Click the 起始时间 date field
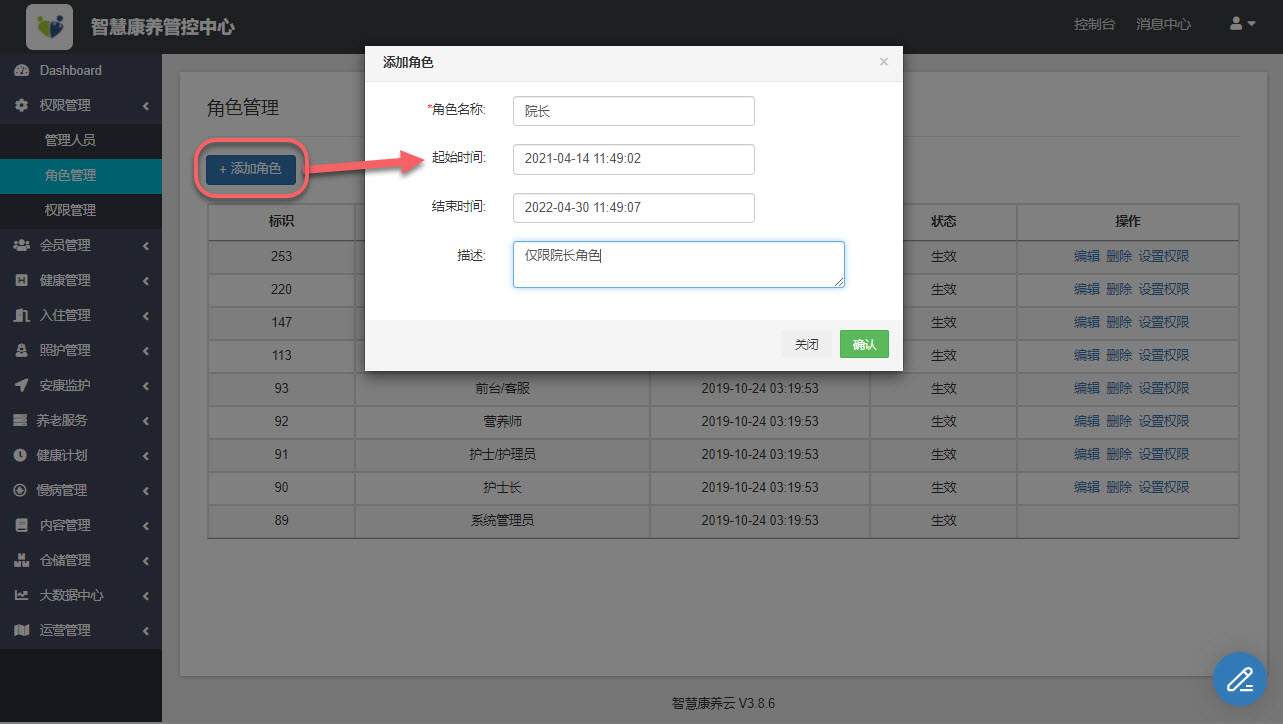 pyautogui.click(x=633, y=159)
